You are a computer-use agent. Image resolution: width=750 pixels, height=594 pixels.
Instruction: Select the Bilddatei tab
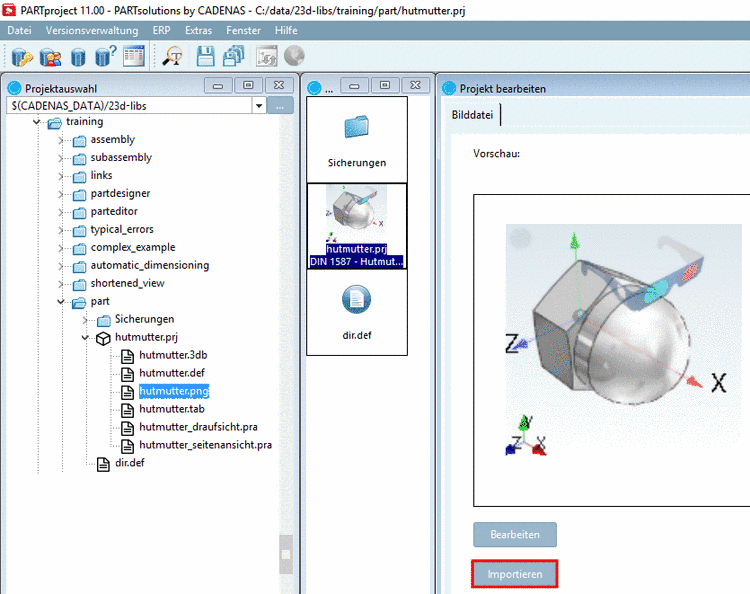(x=472, y=115)
